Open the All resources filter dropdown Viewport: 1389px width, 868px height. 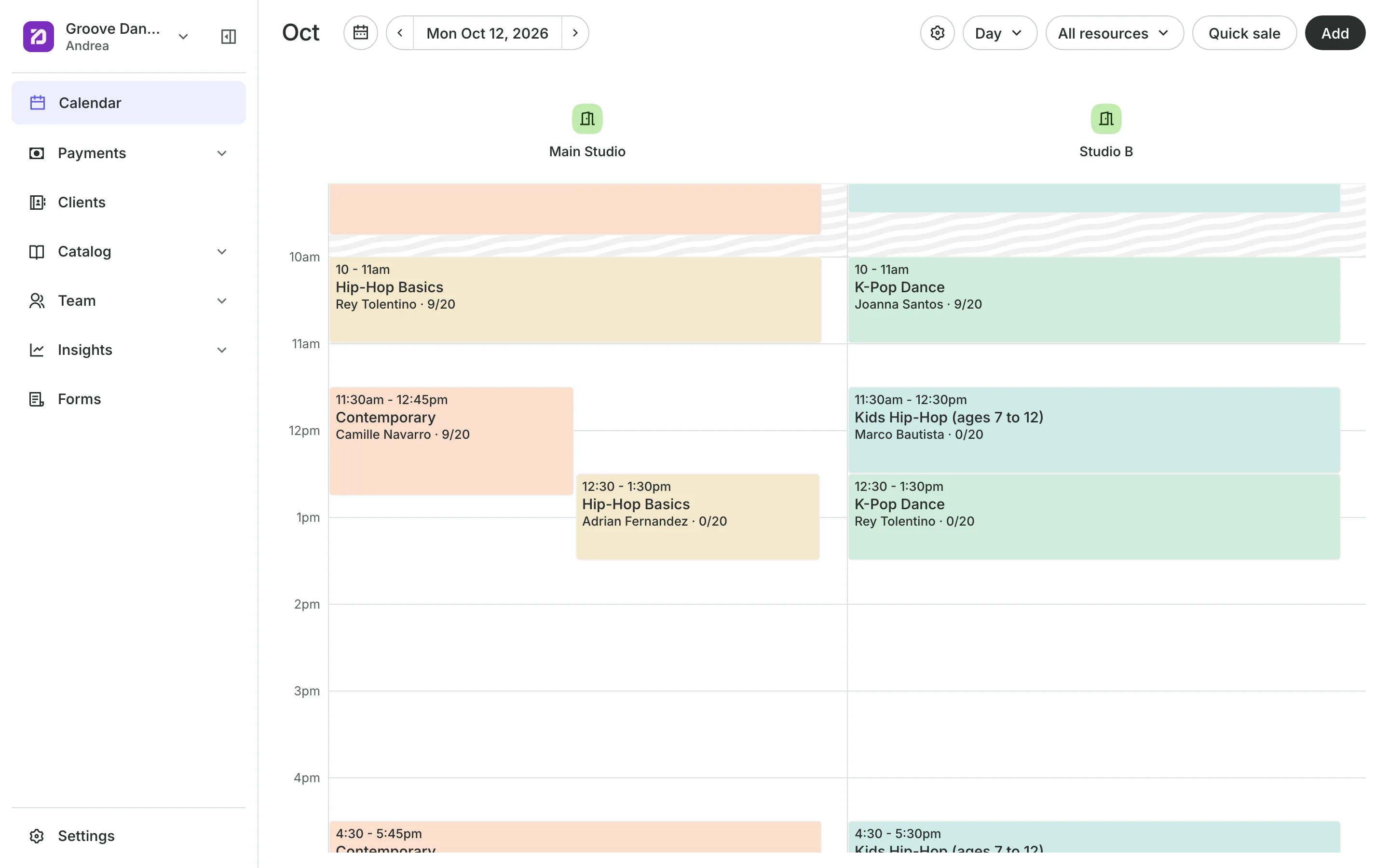[x=1115, y=33]
